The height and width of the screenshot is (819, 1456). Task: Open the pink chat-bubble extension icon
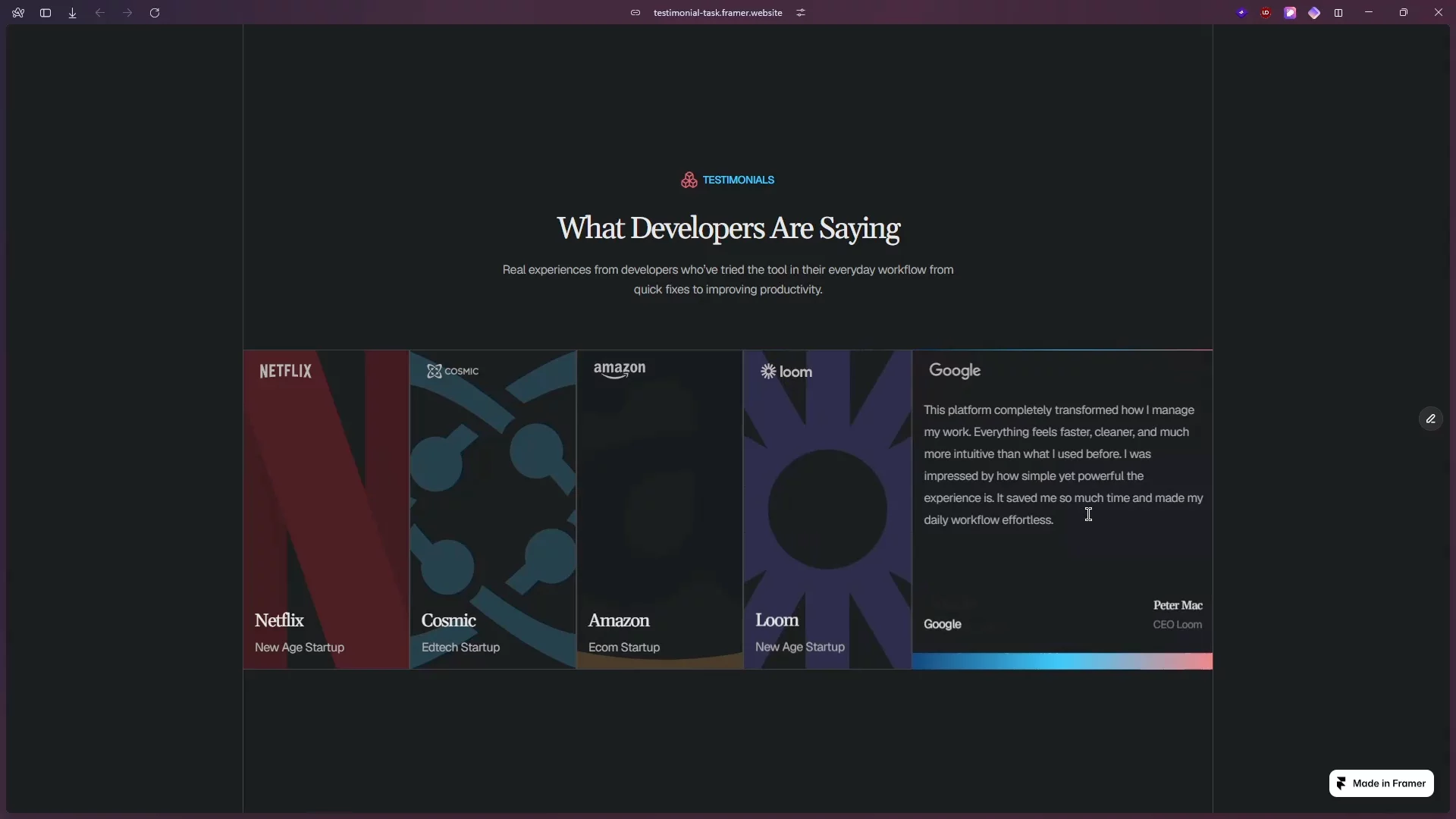(1290, 13)
